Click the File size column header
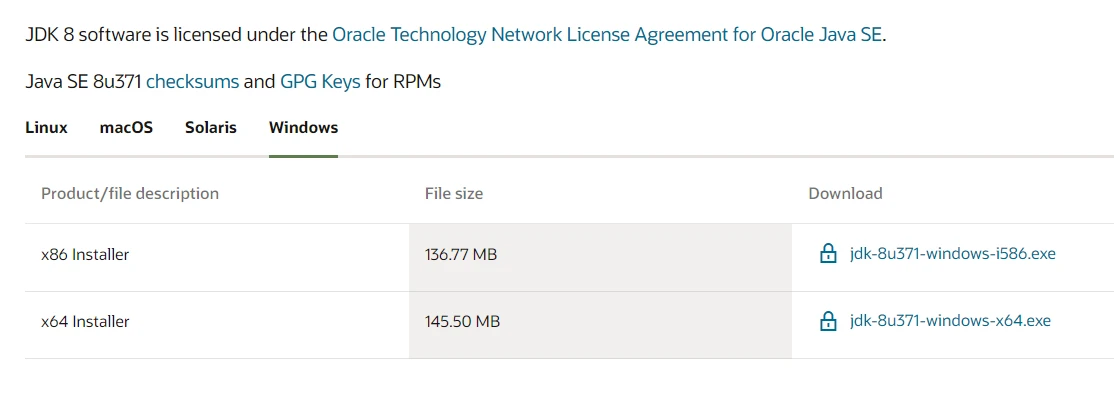The width and height of the screenshot is (1114, 397). (454, 193)
